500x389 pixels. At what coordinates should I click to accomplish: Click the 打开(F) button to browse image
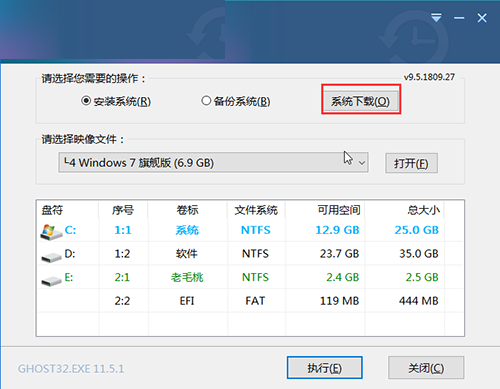tap(411, 163)
